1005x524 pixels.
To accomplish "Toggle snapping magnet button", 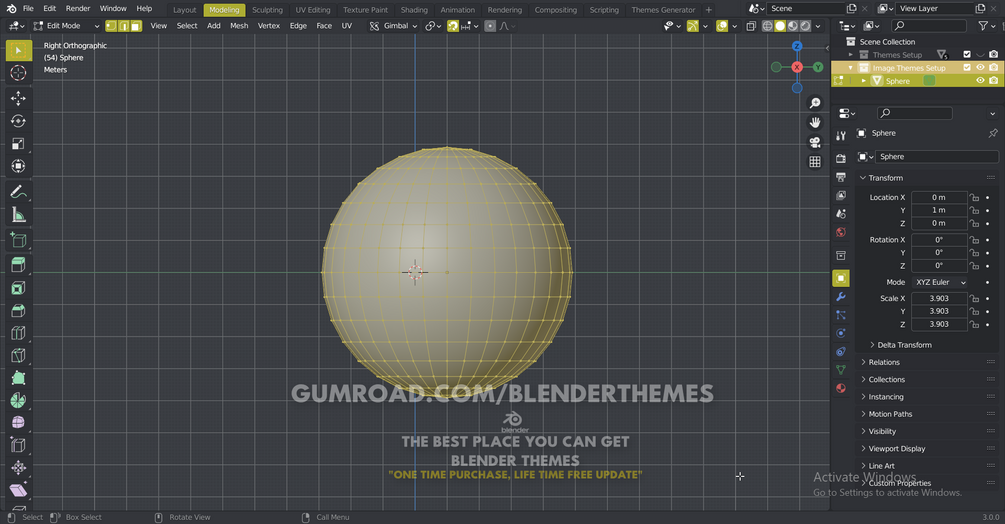I will [x=453, y=26].
